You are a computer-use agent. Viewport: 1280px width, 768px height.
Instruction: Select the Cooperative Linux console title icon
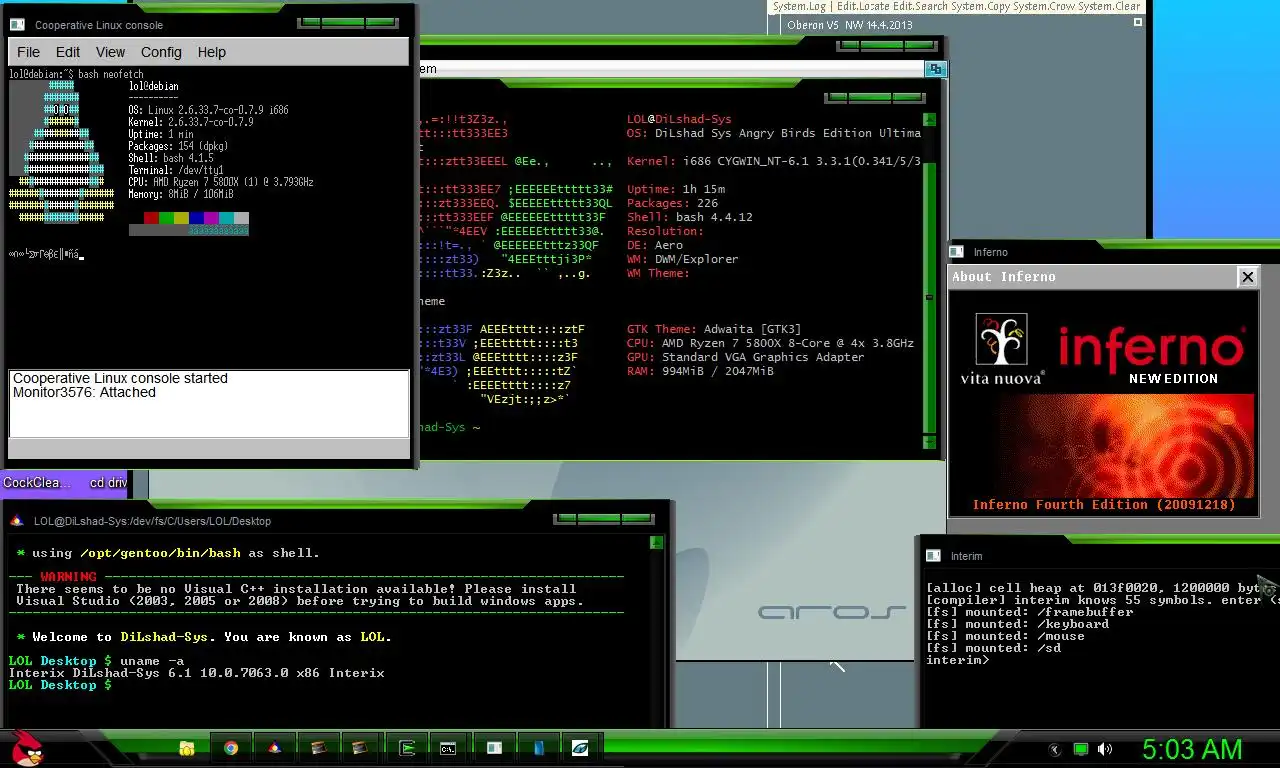[x=18, y=25]
